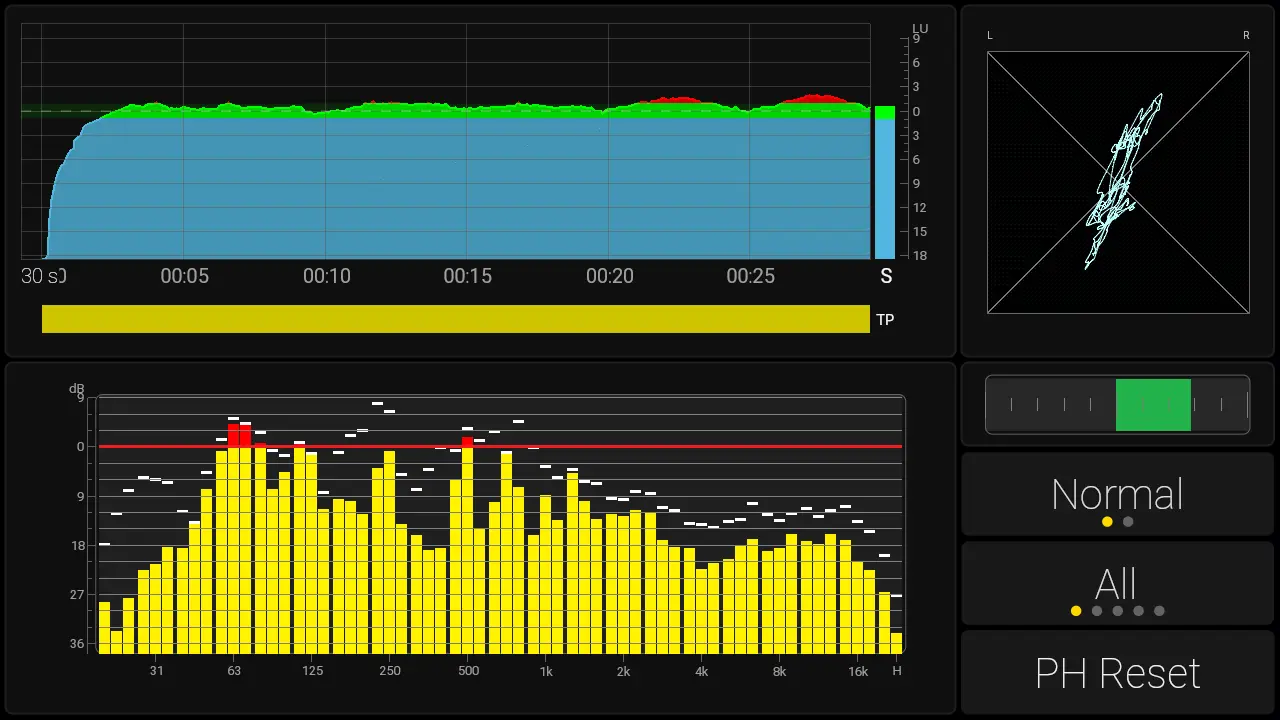1280x720 pixels.
Task: Select the All view option
Action: (1117, 584)
